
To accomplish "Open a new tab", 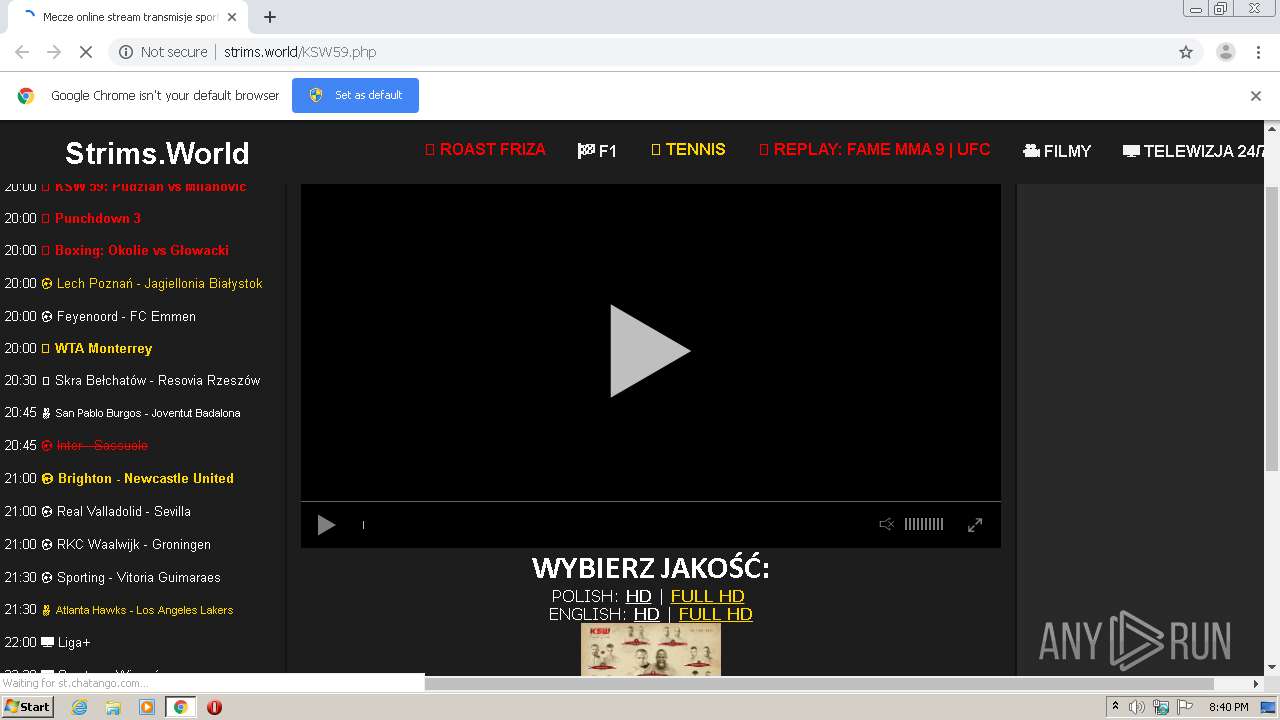I will click(270, 17).
